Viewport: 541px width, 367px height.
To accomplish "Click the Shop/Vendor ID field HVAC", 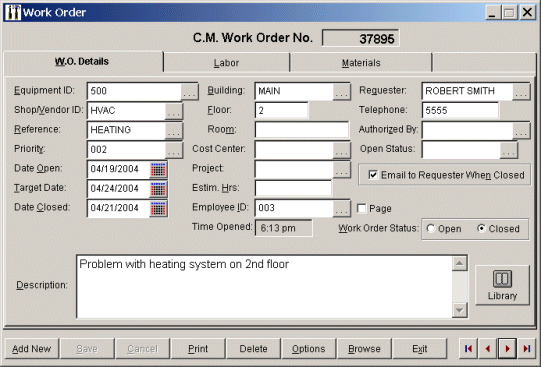I will [127, 111].
